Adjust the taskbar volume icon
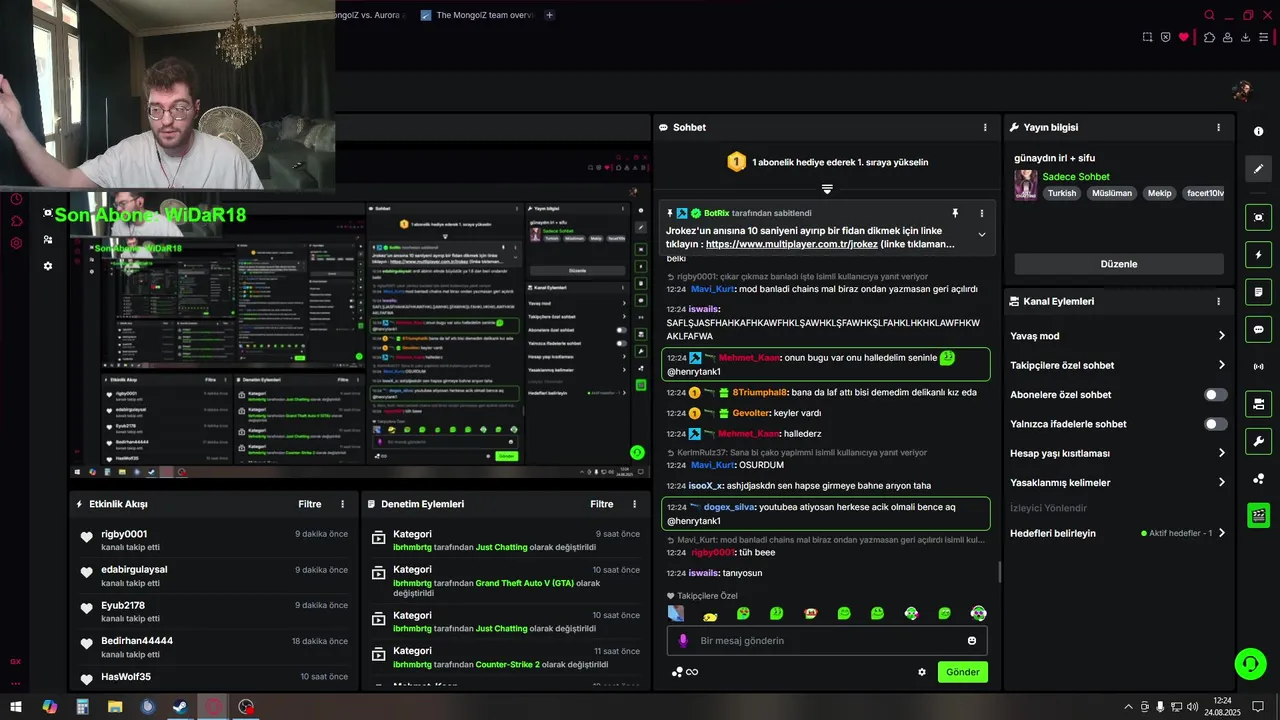This screenshot has width=1280, height=720. click(1192, 707)
